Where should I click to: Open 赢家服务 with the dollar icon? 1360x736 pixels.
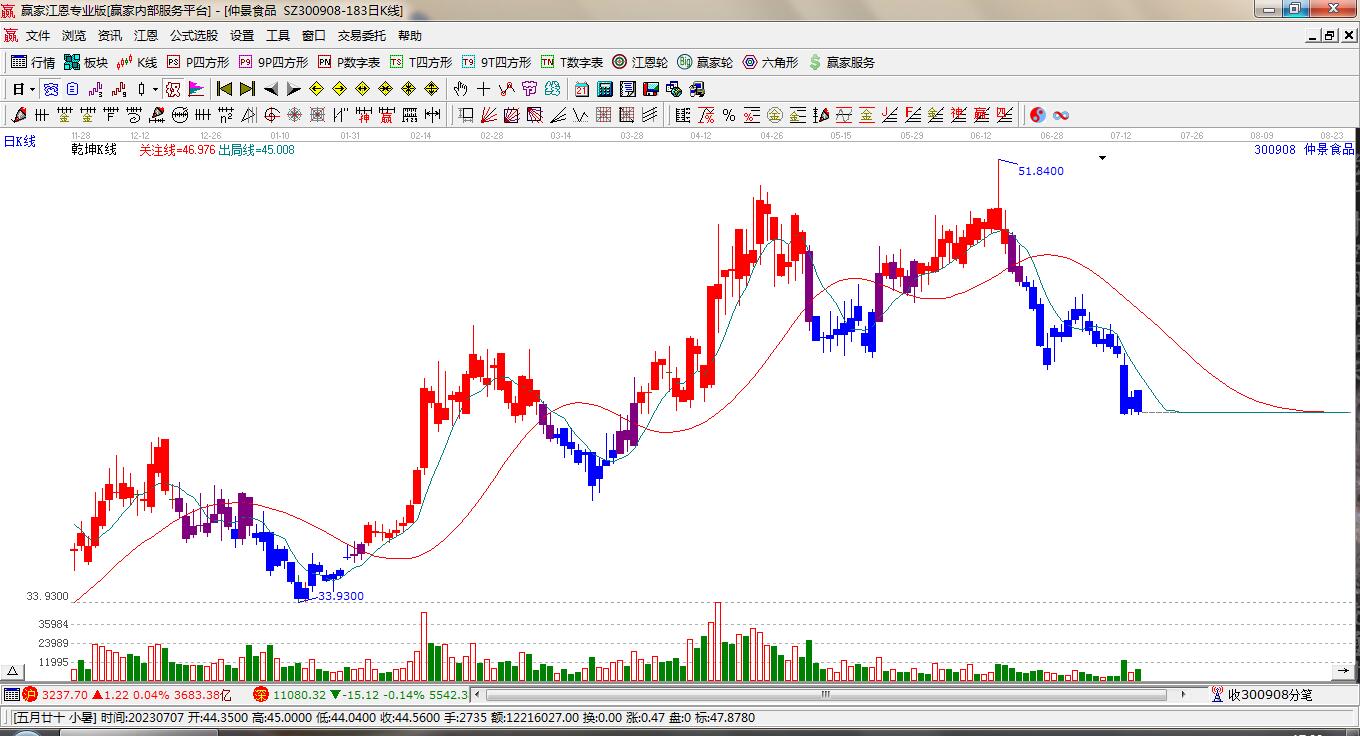click(x=841, y=62)
